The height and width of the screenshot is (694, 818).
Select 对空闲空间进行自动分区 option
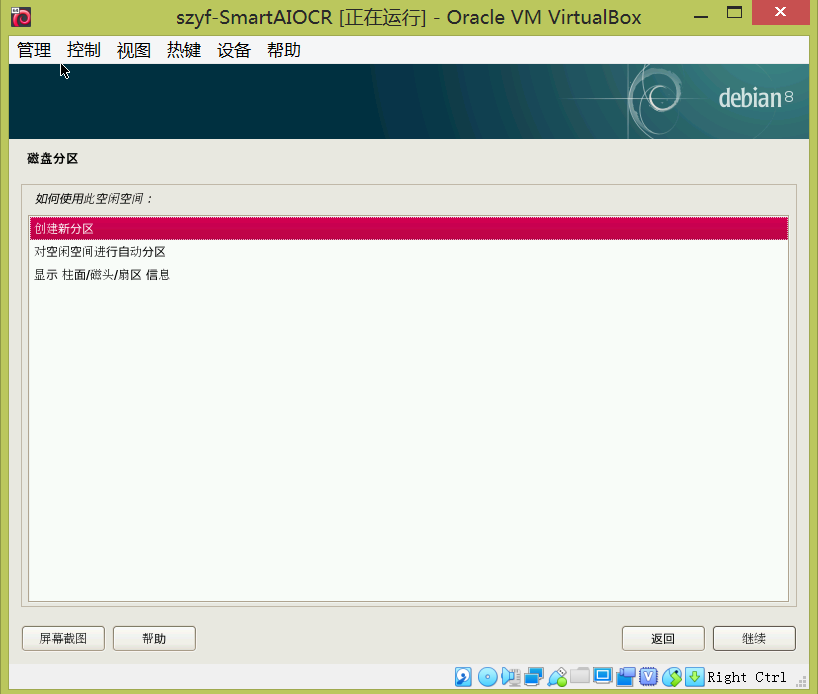(408, 252)
